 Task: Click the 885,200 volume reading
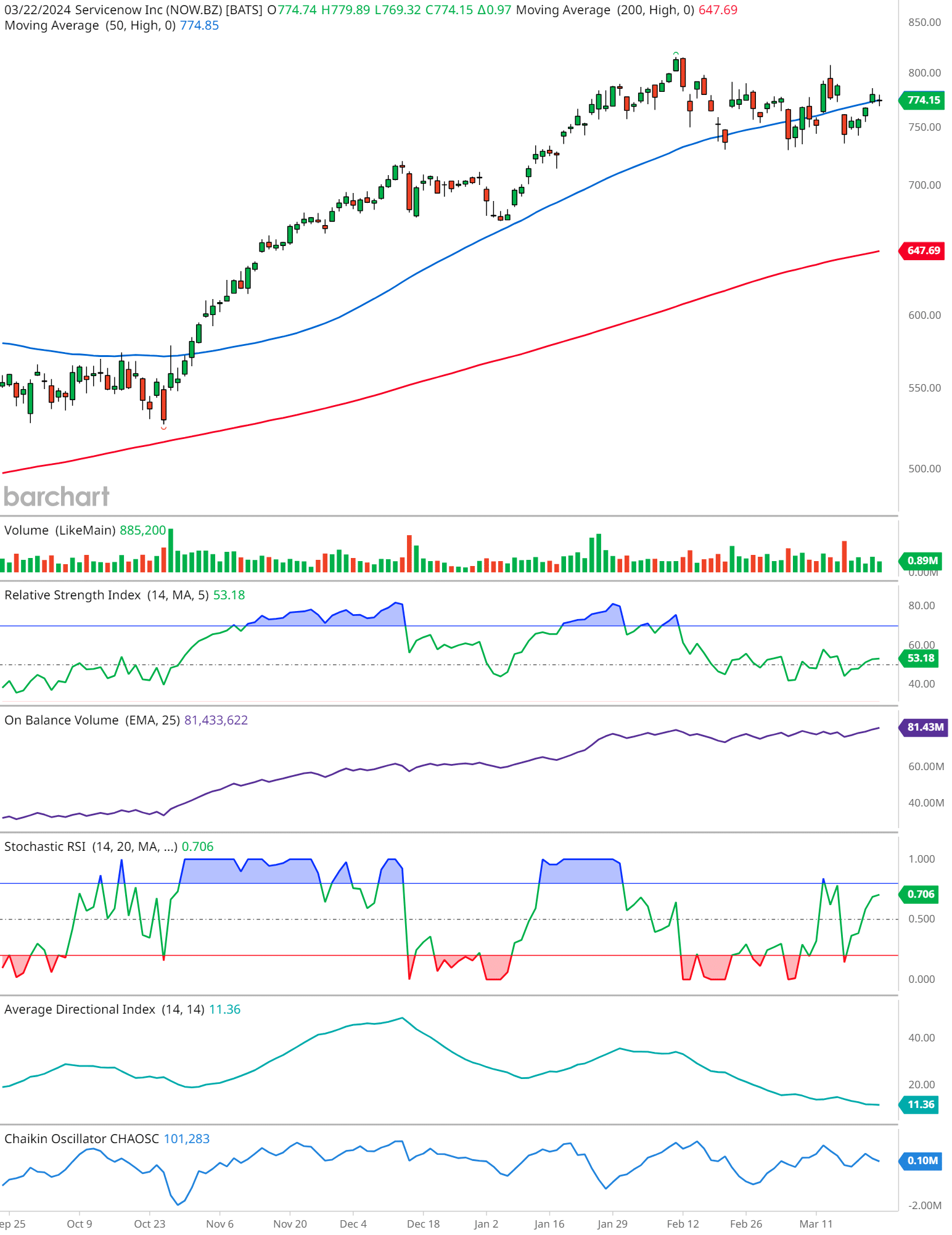pyautogui.click(x=143, y=530)
